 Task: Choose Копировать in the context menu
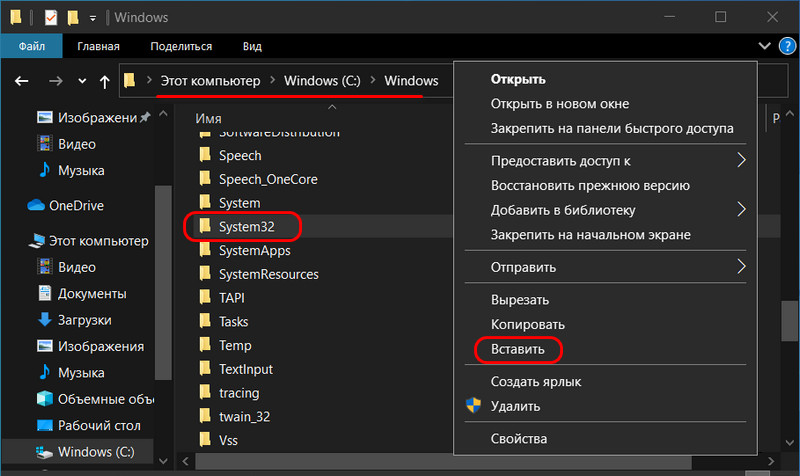coord(605,324)
